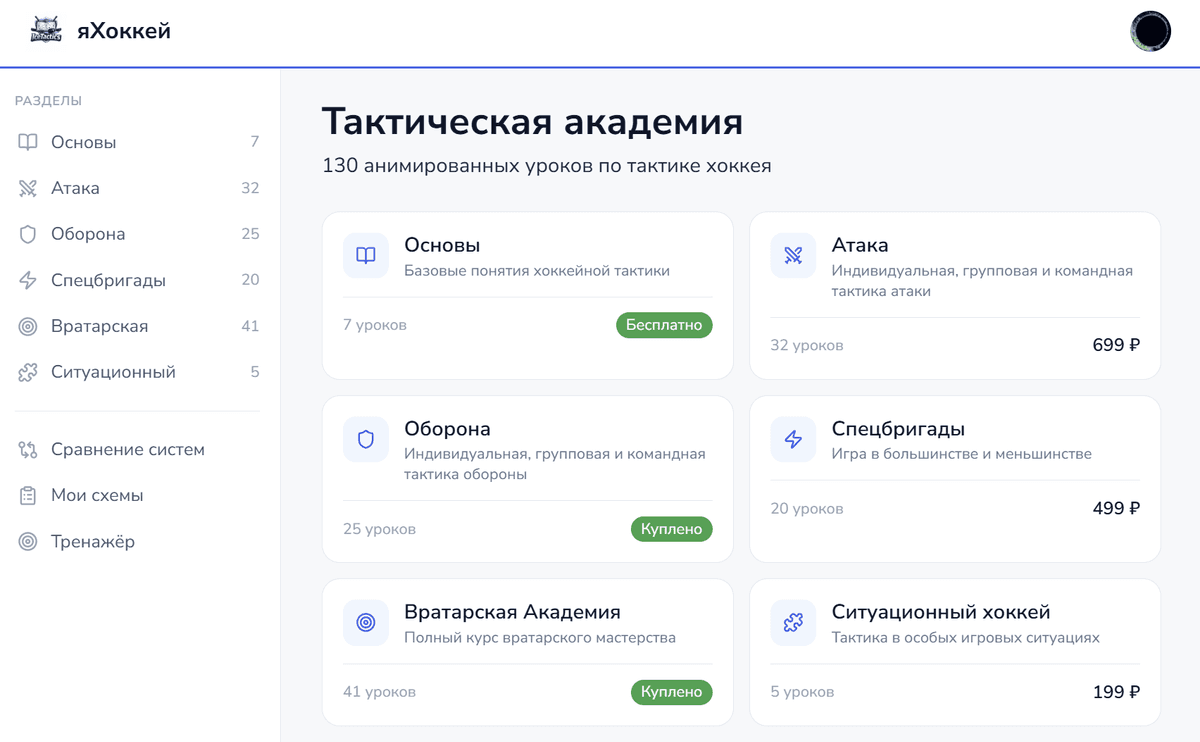Click the 699 ₽ price on Атака

click(x=1116, y=344)
